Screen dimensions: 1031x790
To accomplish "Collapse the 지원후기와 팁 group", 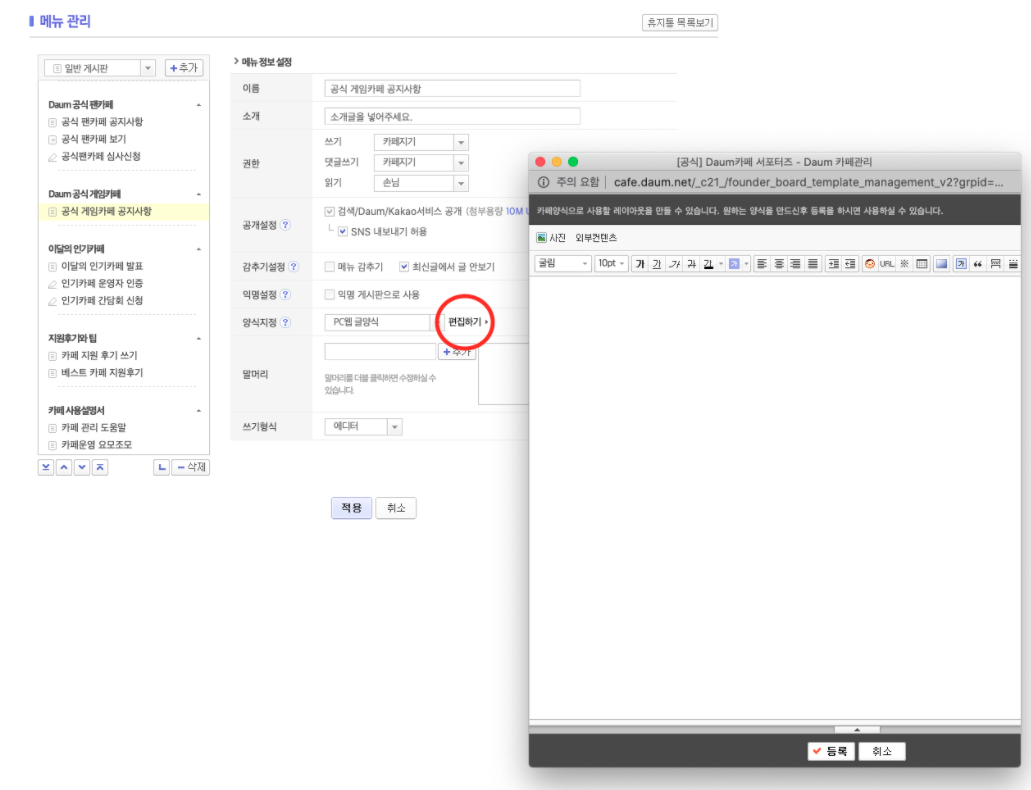I will [x=199, y=339].
